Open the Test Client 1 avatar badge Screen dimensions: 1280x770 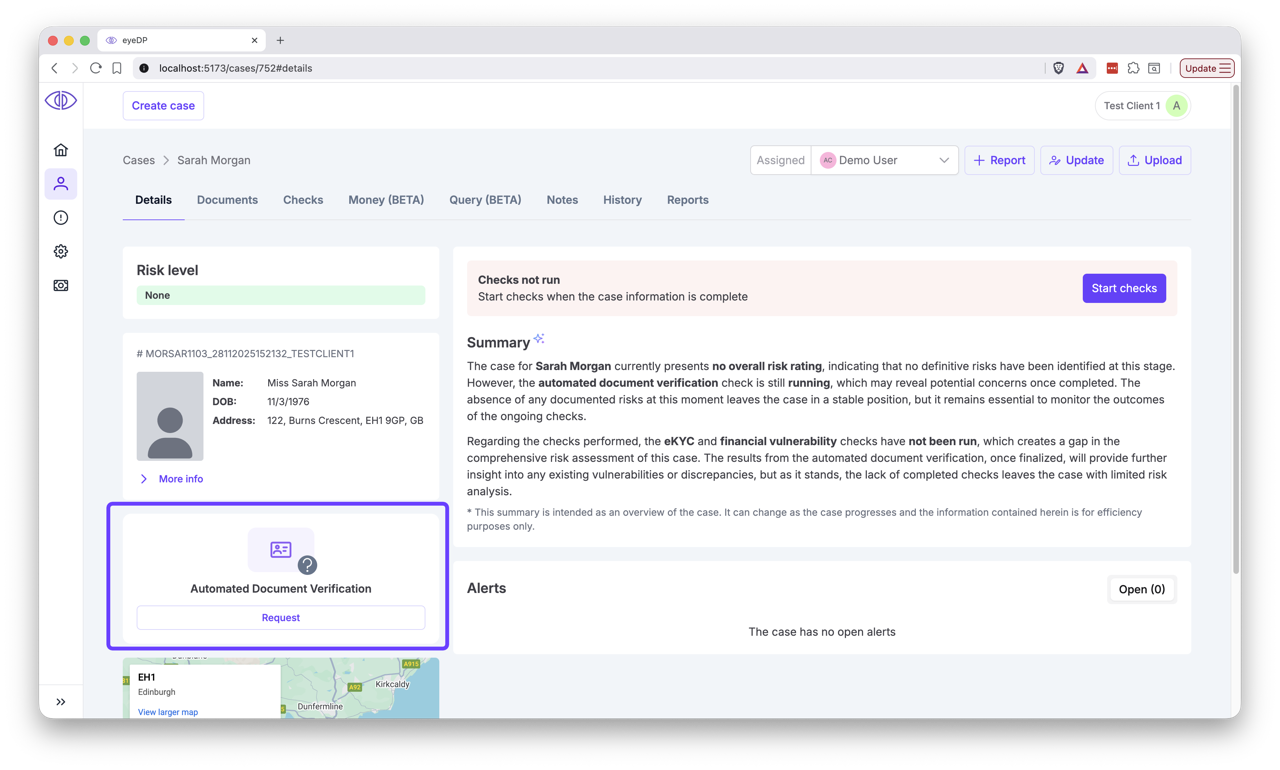[1175, 105]
